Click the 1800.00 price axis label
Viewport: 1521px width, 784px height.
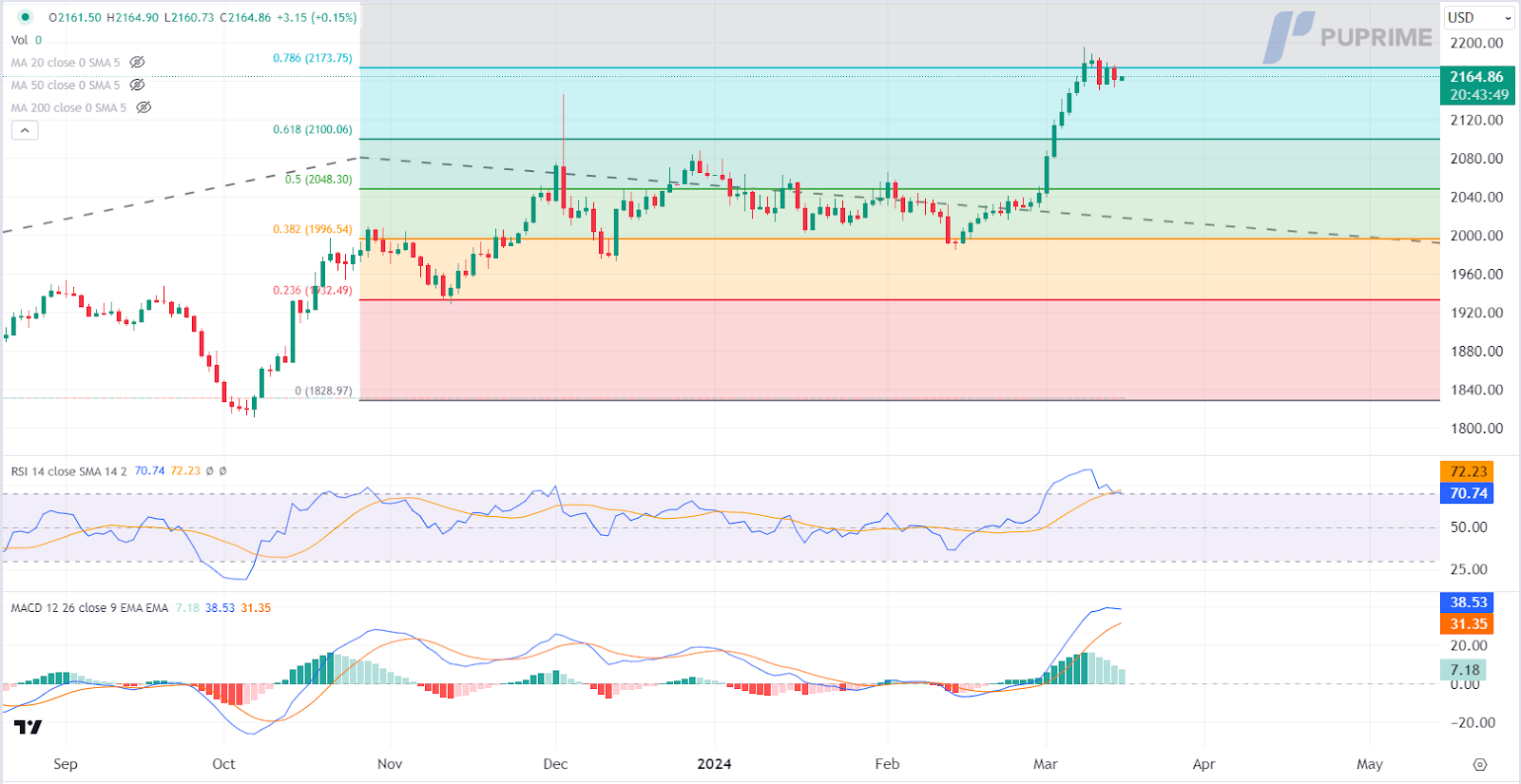(x=1476, y=429)
